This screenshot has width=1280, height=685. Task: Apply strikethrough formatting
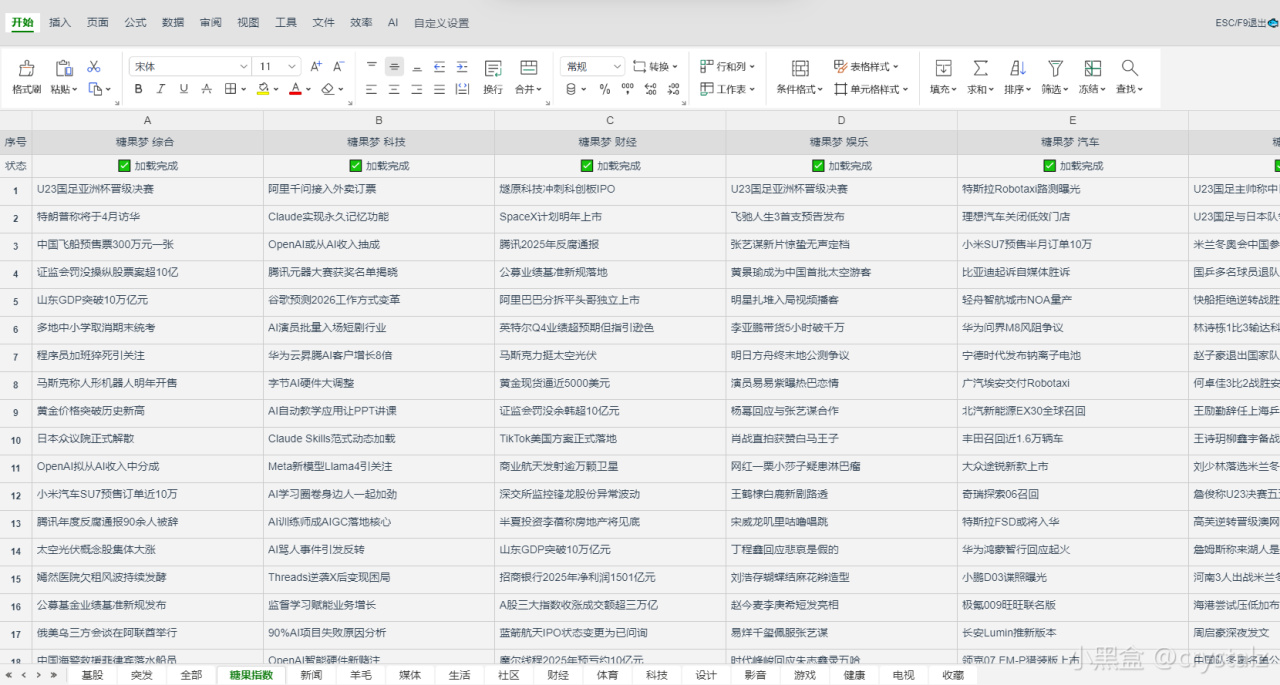click(x=207, y=89)
